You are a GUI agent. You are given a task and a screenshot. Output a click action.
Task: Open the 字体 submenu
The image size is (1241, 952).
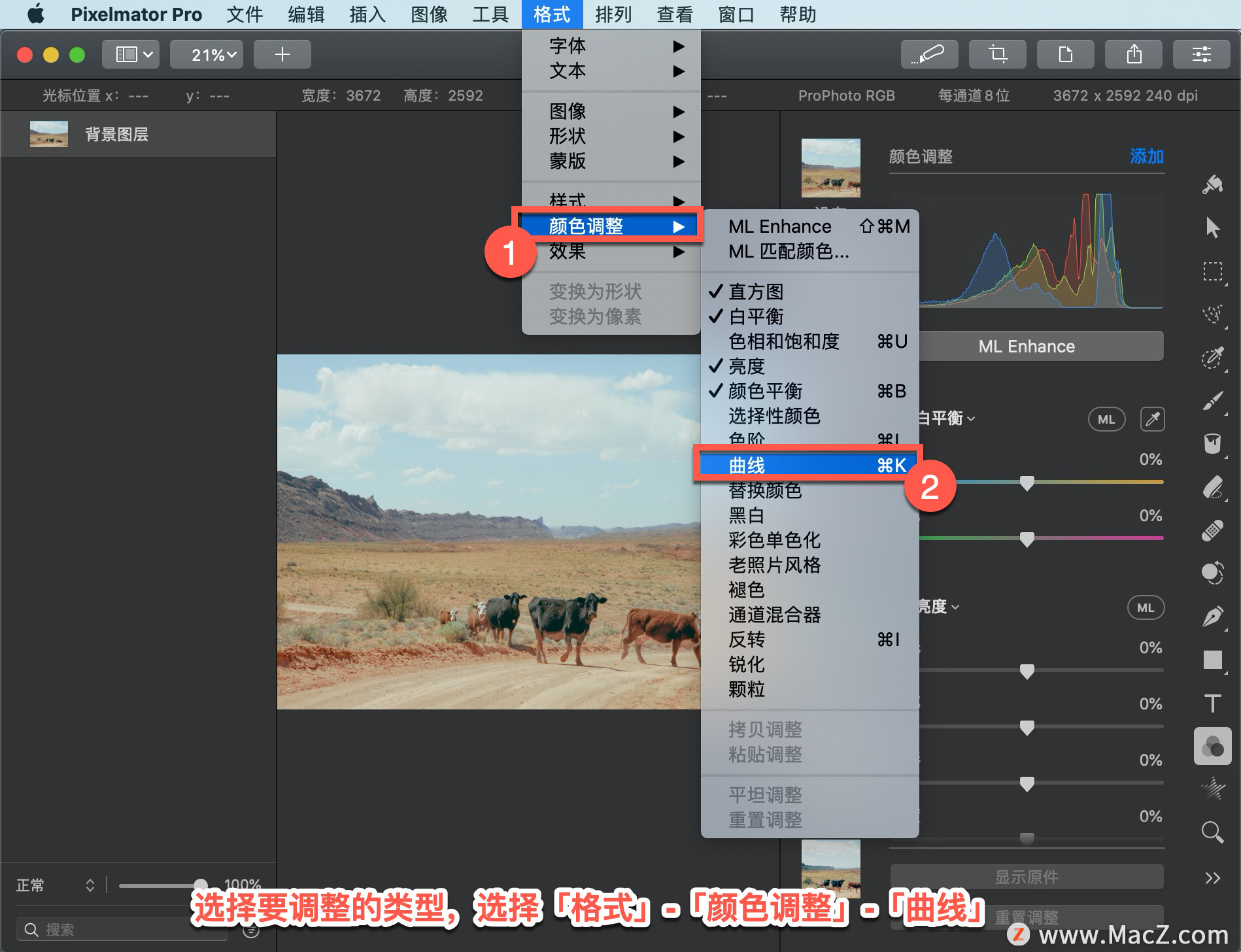point(611,46)
